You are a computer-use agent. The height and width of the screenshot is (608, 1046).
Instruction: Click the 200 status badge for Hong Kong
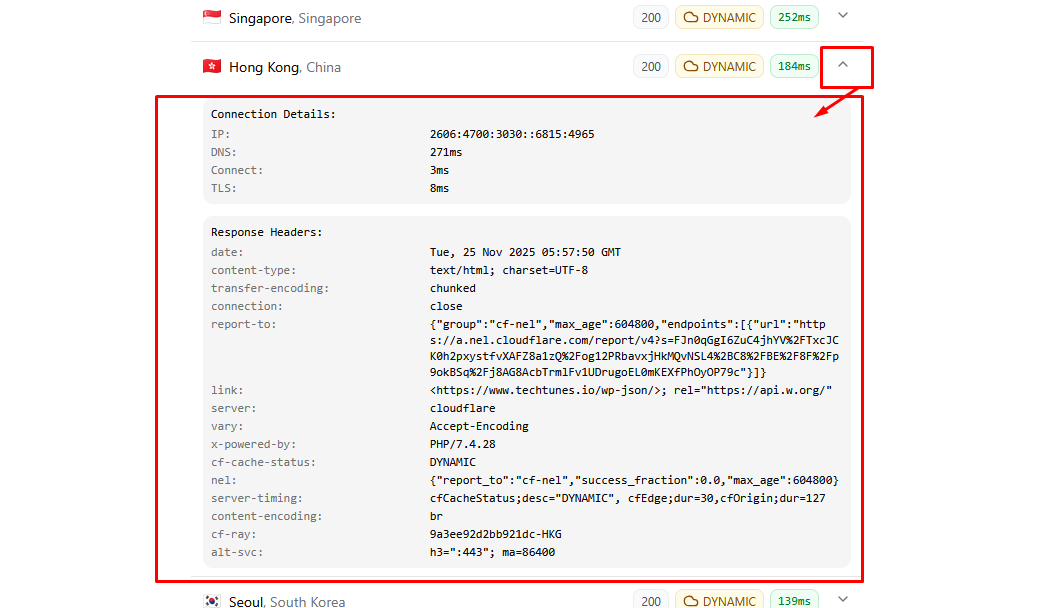651,67
